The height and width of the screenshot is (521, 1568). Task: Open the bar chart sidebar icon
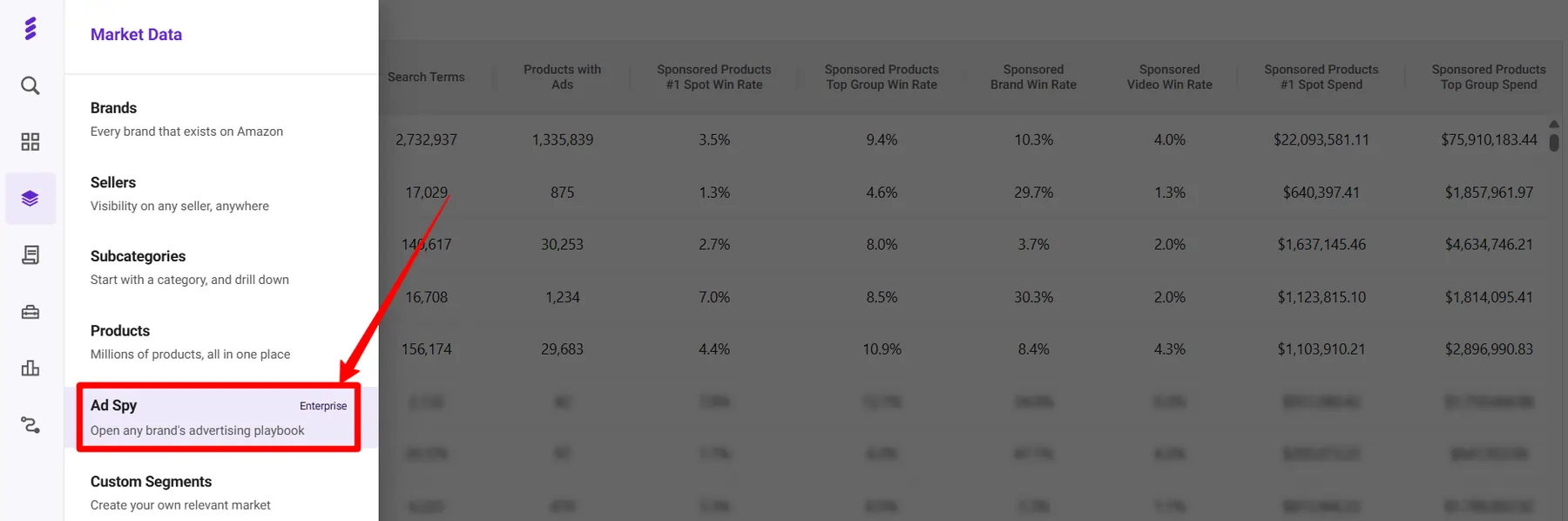click(30, 369)
